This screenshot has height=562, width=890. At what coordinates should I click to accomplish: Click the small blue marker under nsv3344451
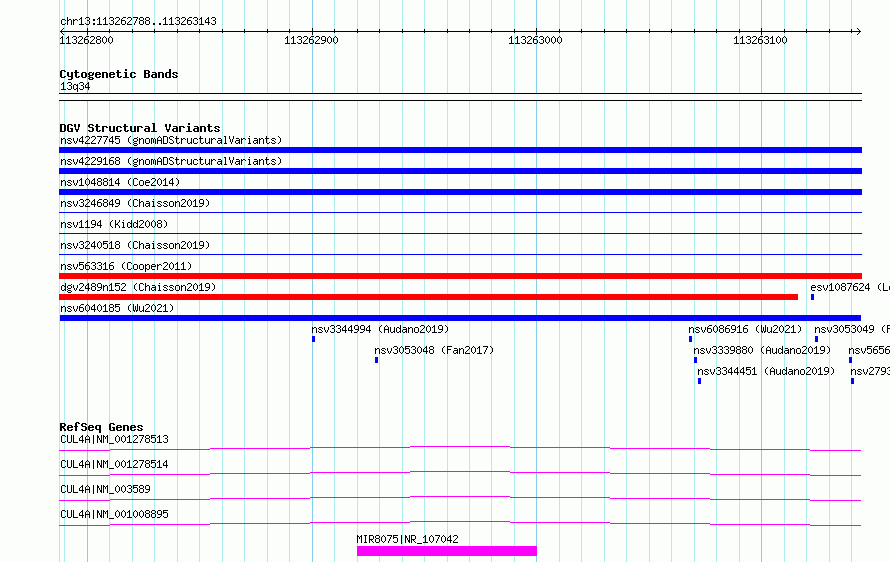tap(699, 381)
